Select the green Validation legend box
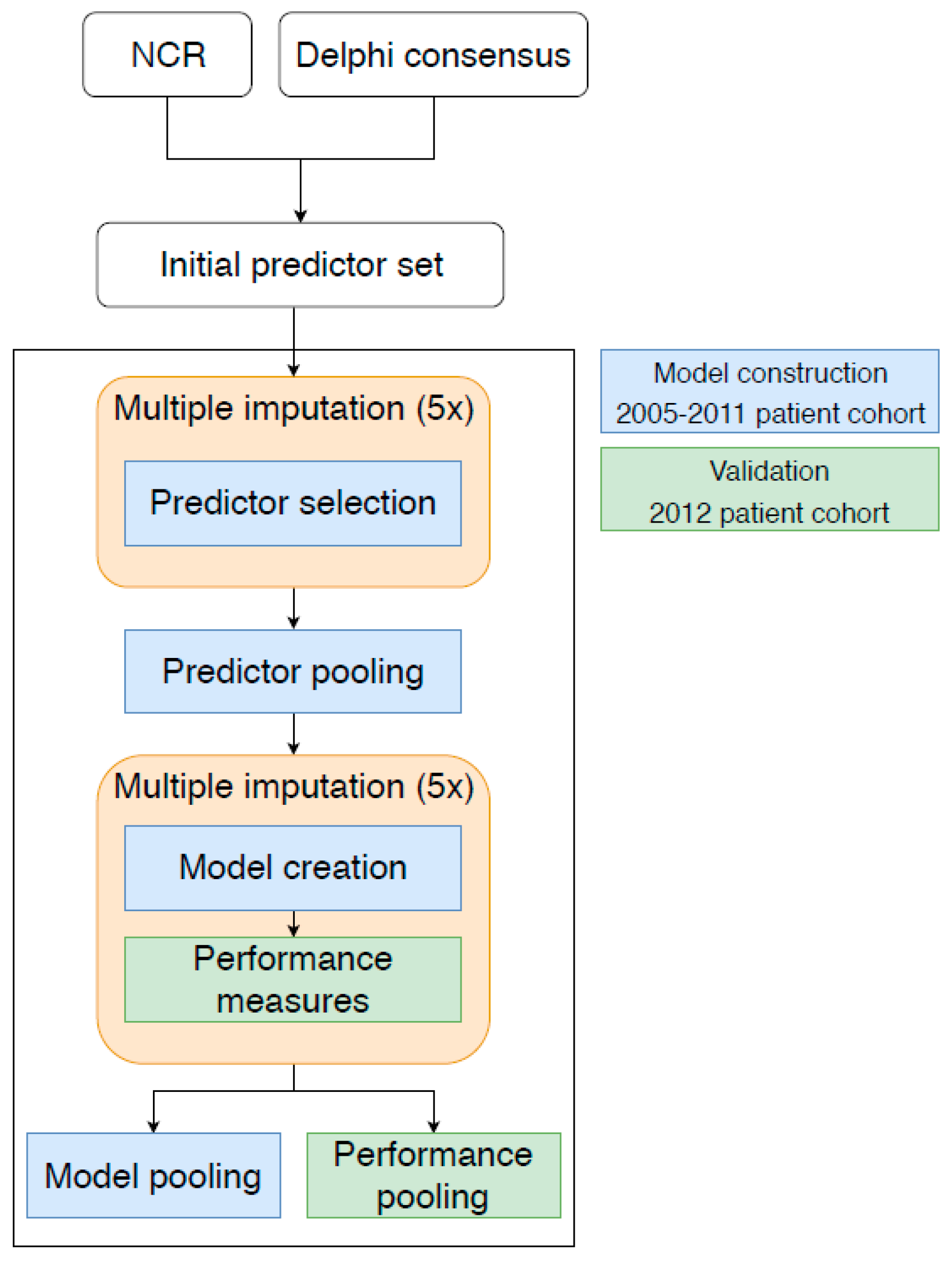 770,489
